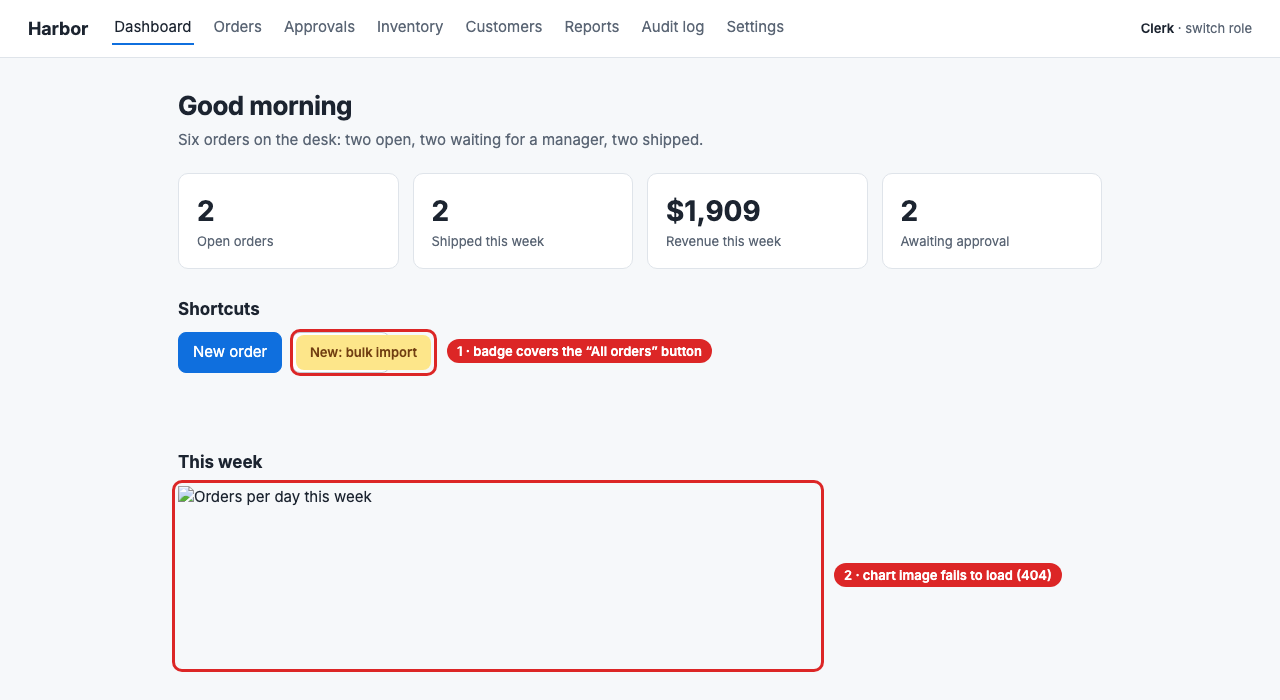Click the Shortcuts heading
Image resolution: width=1280 pixels, height=700 pixels.
[219, 309]
